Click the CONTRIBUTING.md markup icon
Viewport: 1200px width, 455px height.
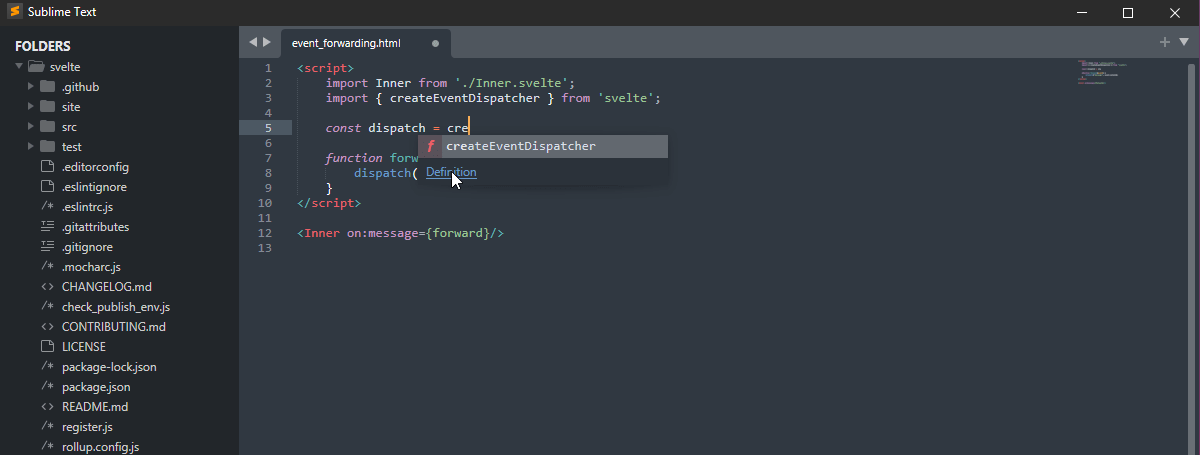47,326
